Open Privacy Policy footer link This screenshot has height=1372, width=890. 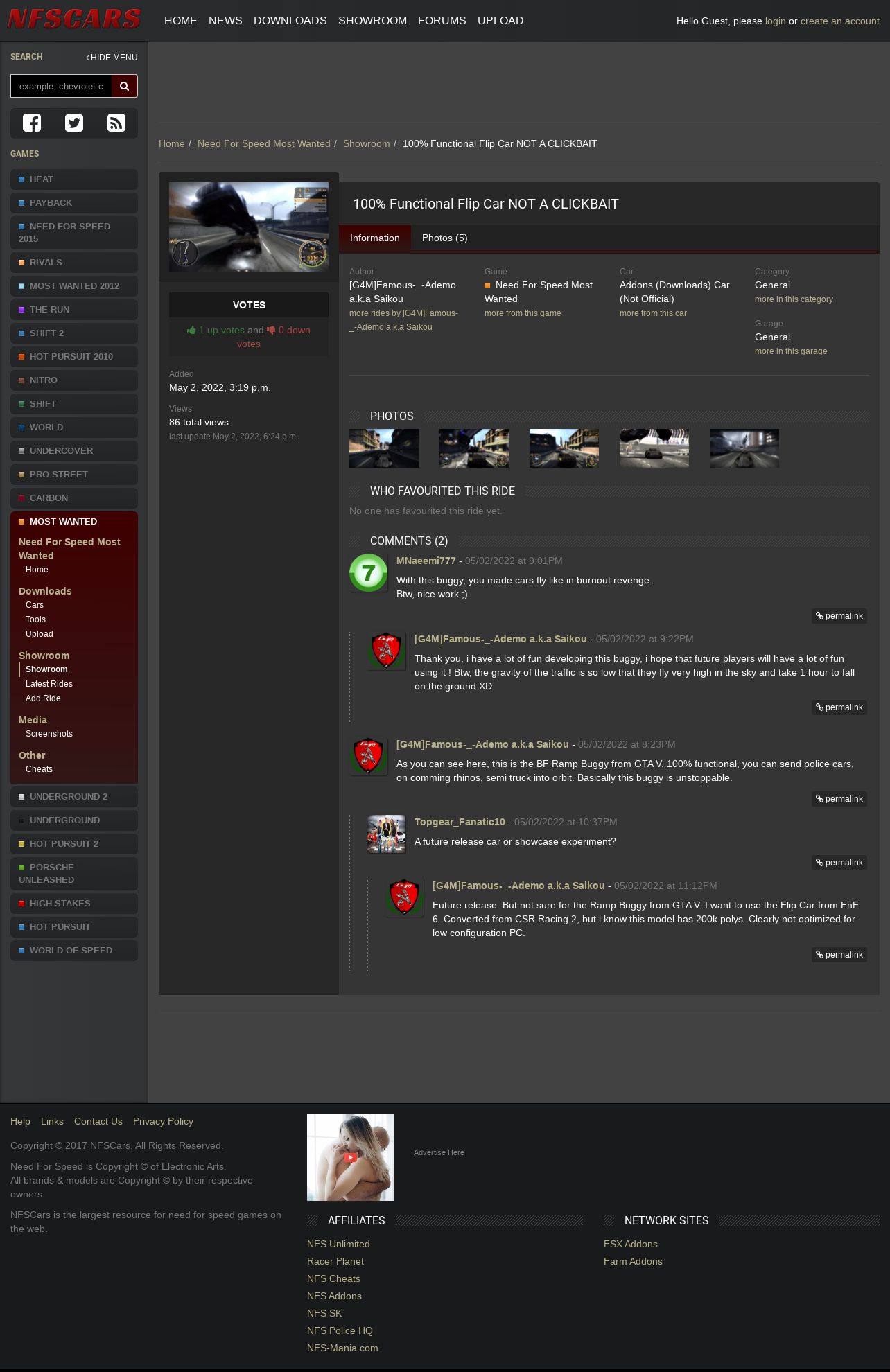point(163,1121)
